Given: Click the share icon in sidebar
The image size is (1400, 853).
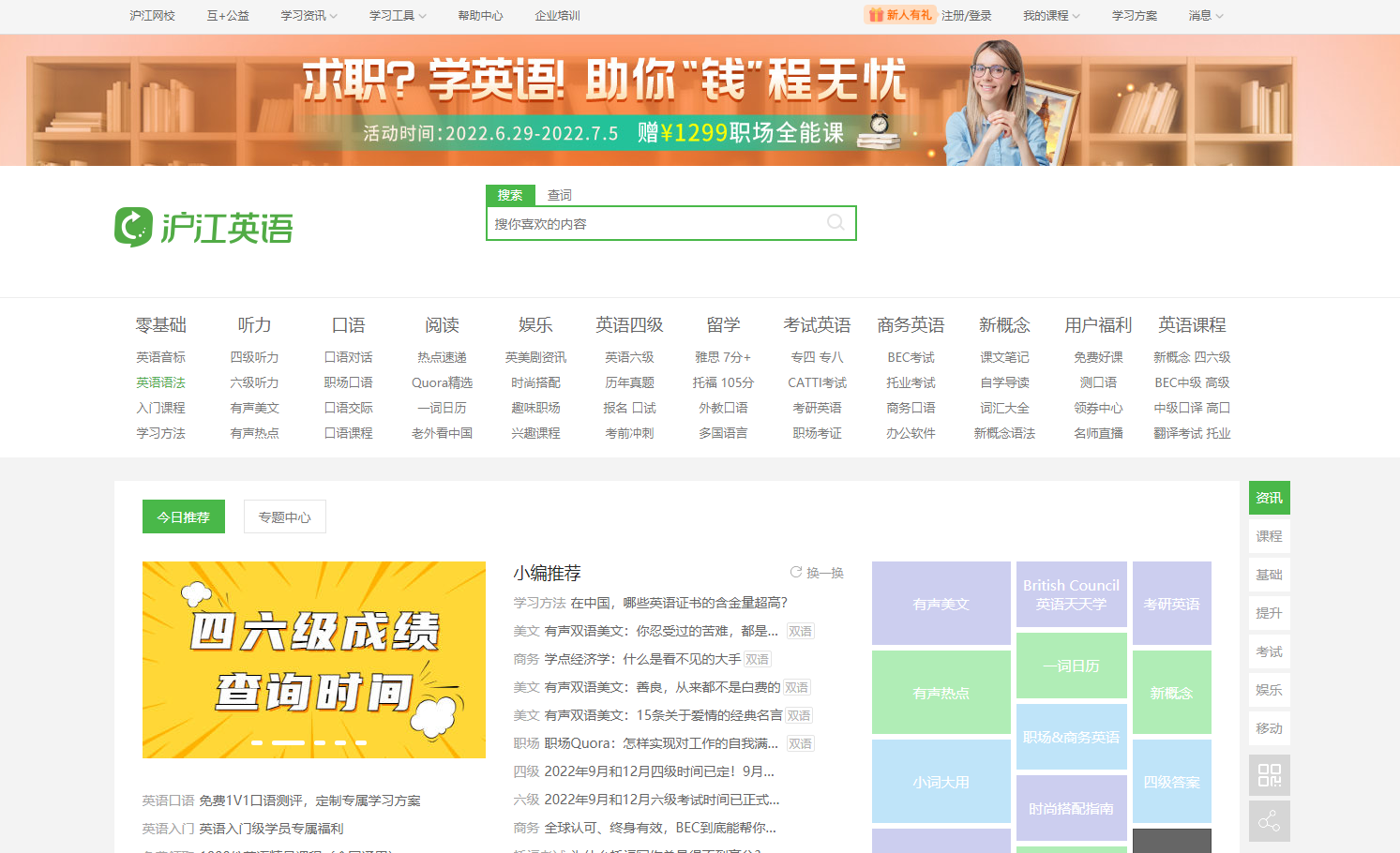Looking at the screenshot, I should (x=1269, y=821).
